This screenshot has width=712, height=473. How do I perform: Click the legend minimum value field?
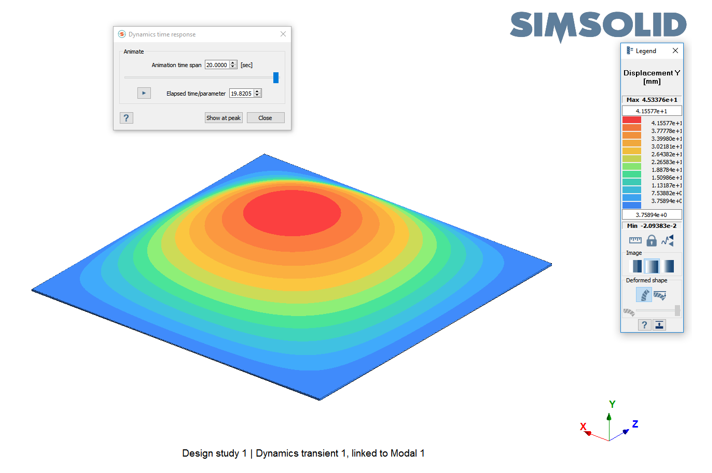coord(651,214)
